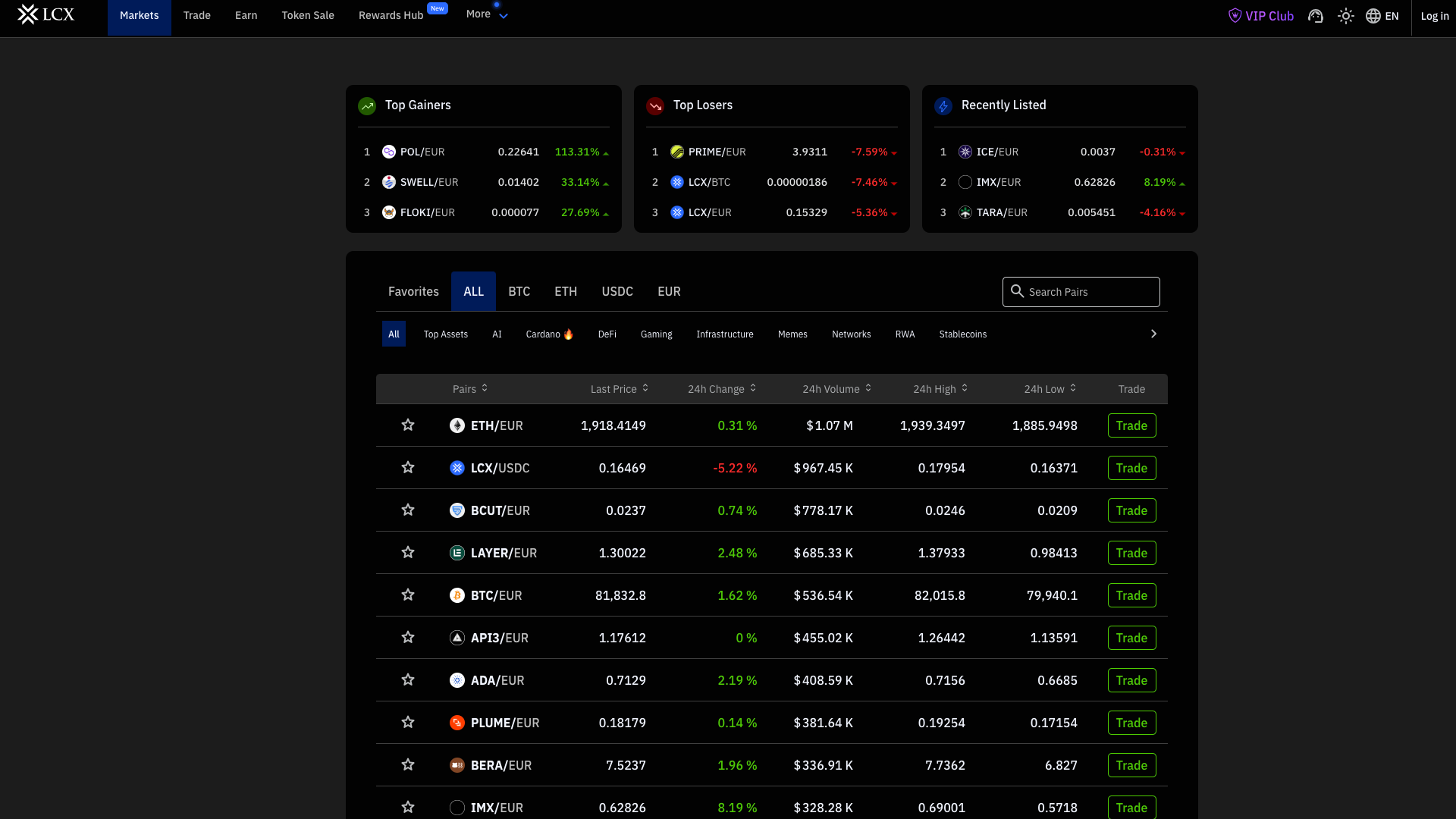Click the ETH coin icon in table

[x=457, y=425]
